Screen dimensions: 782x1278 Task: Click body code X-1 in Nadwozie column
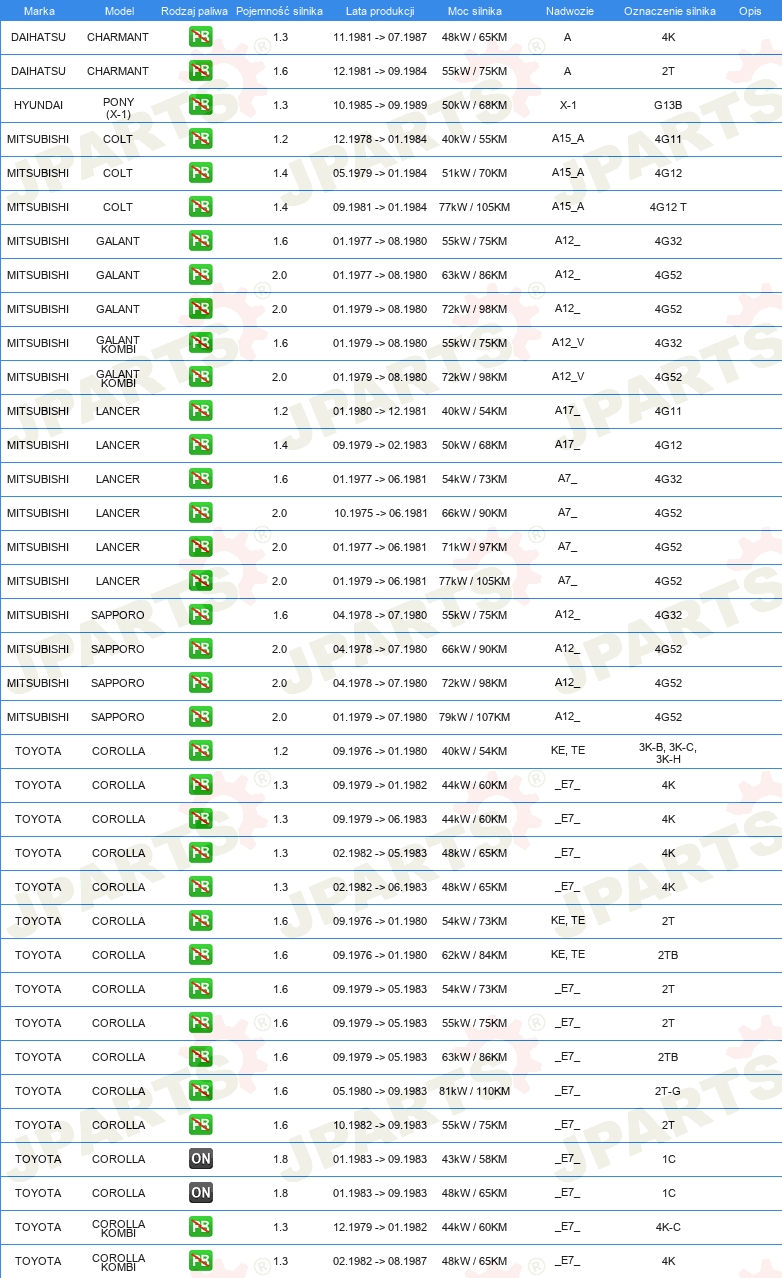coord(568,105)
